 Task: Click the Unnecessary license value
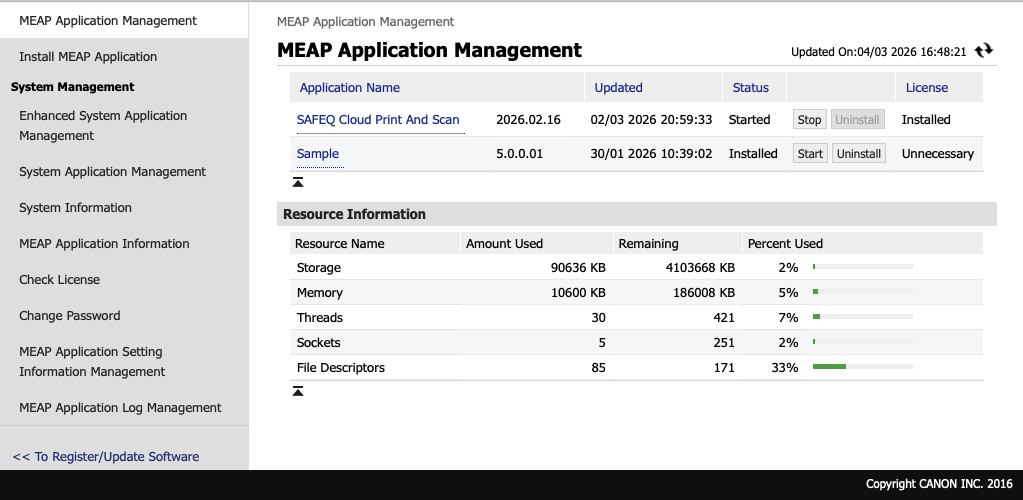coord(938,153)
